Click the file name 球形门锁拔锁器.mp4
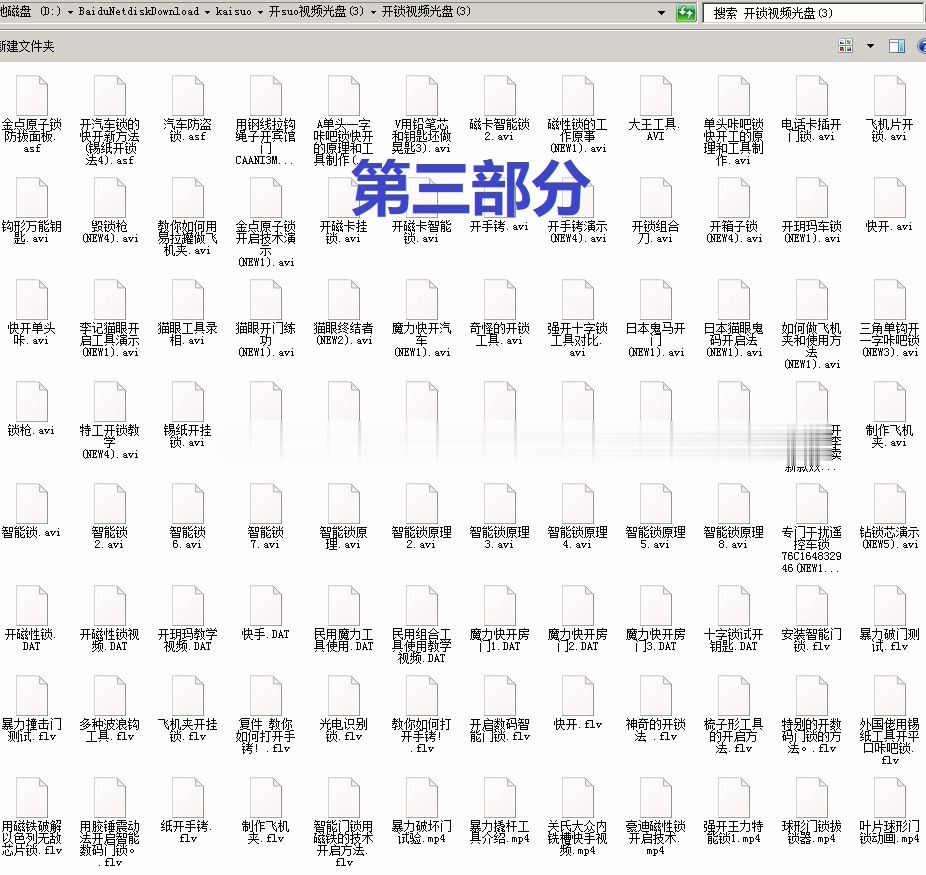This screenshot has height=875, width=926. coord(811,832)
